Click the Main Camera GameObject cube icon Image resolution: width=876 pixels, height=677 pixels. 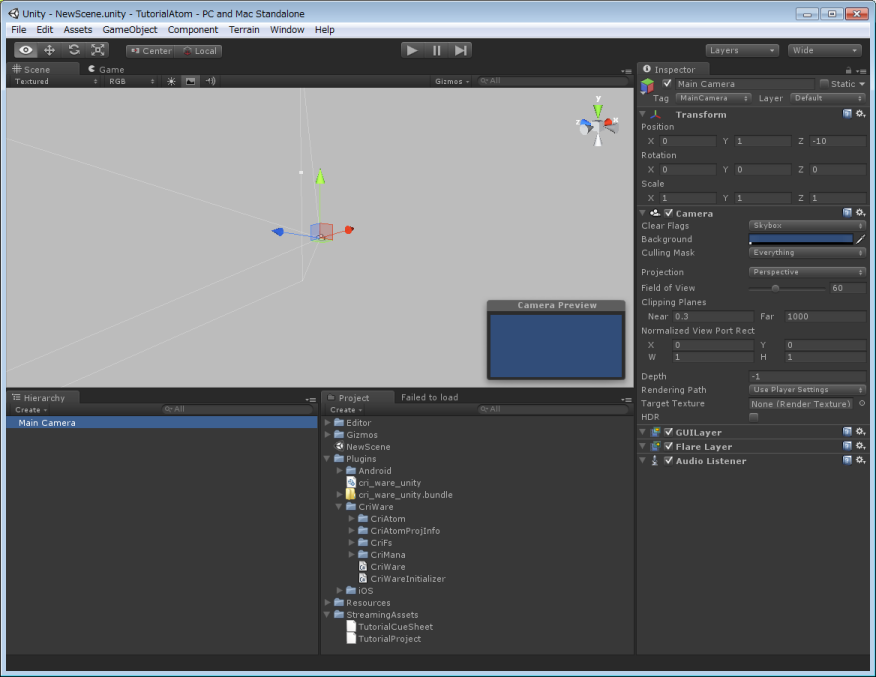(x=647, y=85)
